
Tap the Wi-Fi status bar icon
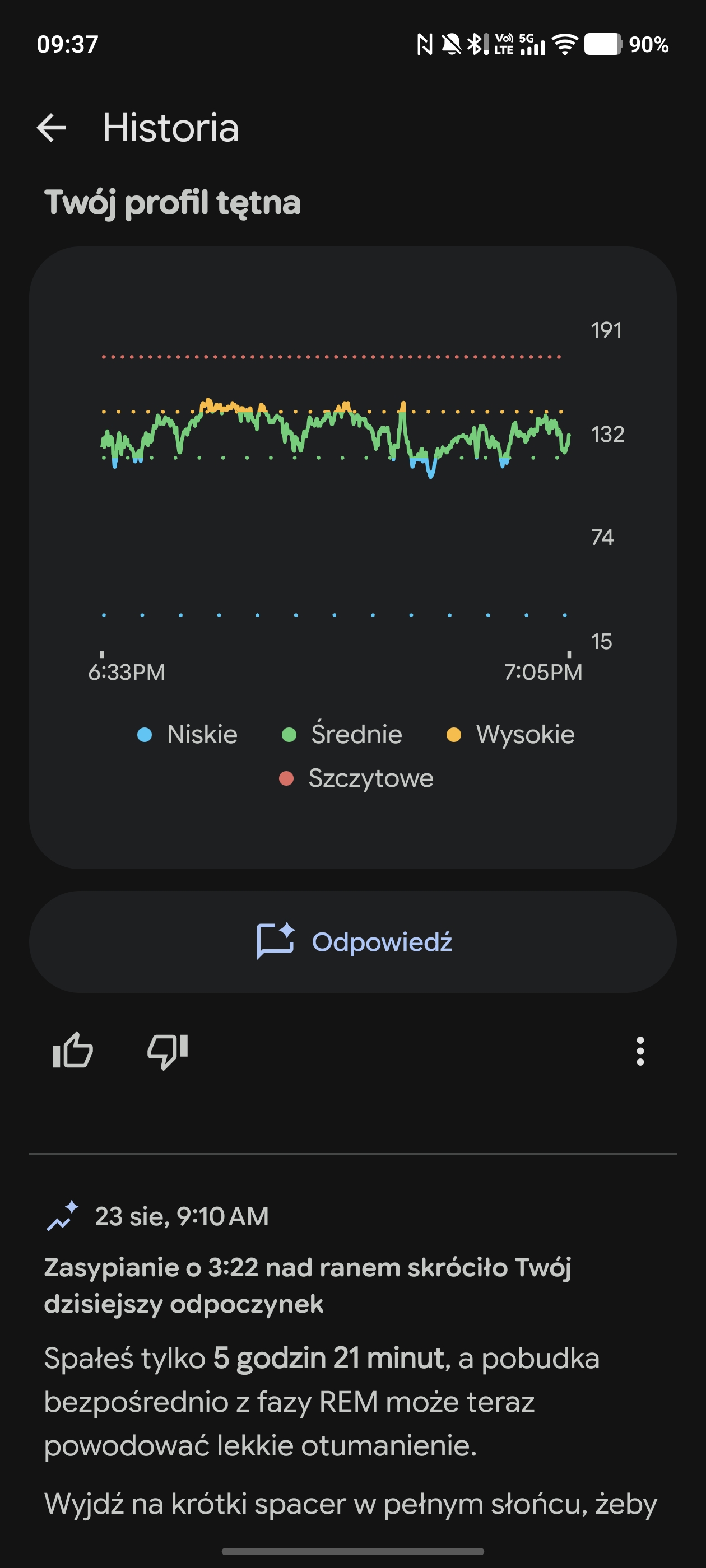[565, 44]
